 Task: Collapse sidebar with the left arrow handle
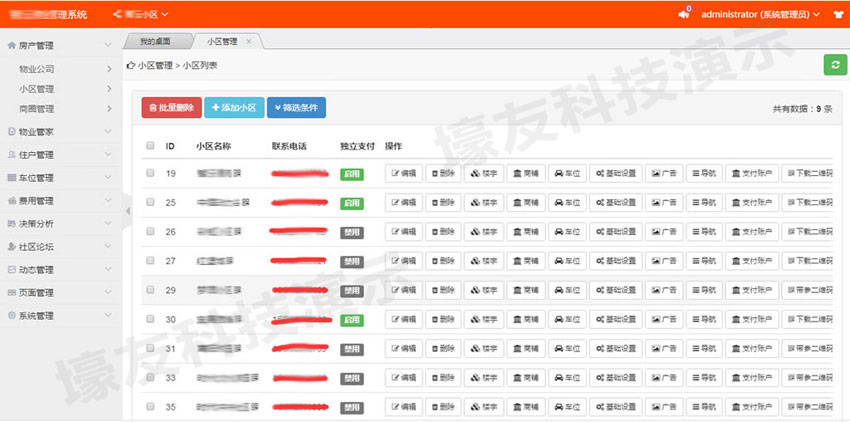(128, 211)
